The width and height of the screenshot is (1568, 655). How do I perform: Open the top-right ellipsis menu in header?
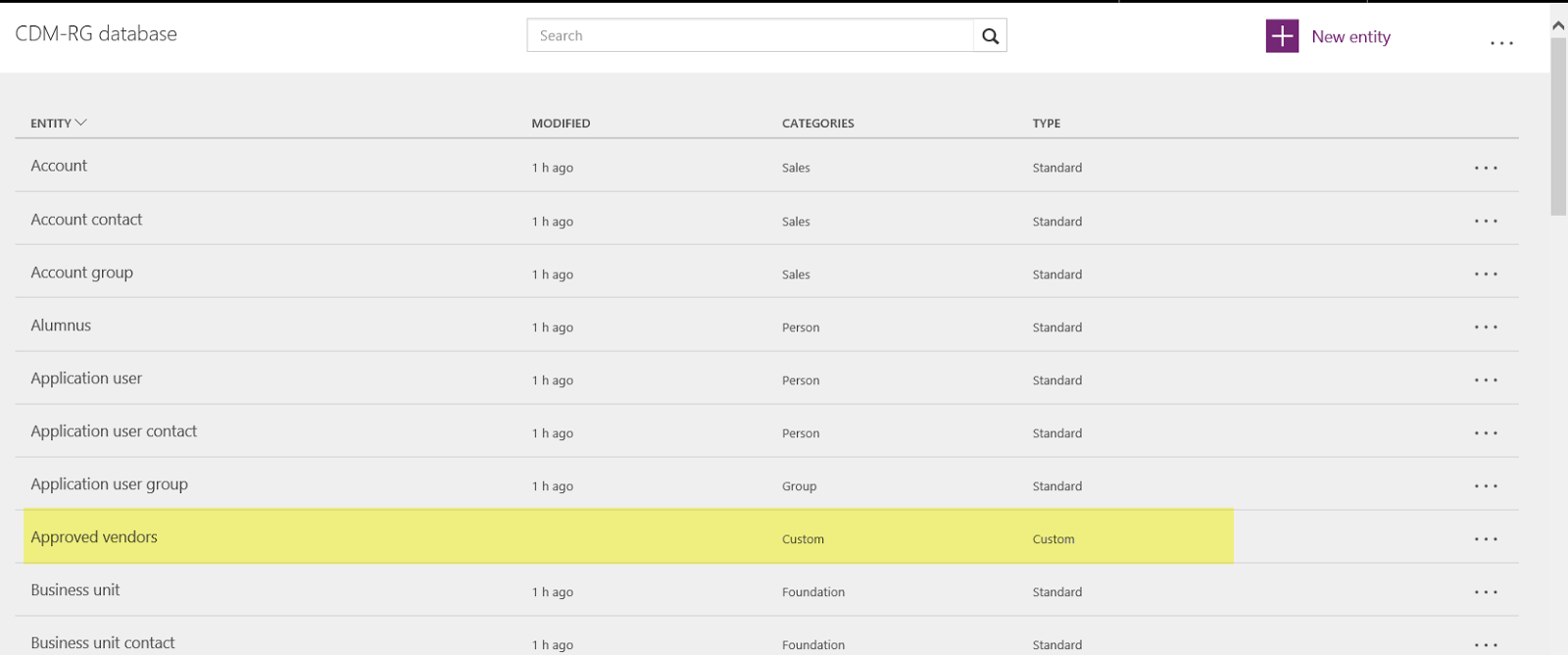click(1501, 43)
